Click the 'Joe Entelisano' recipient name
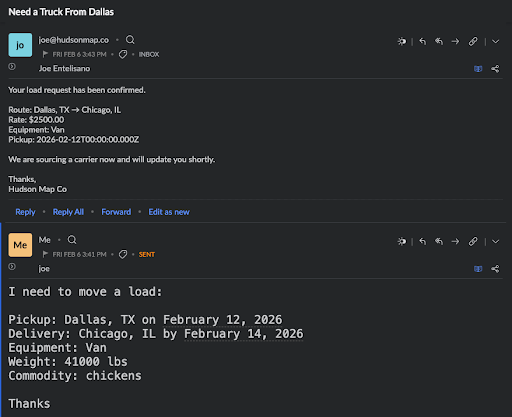The width and height of the screenshot is (512, 417). [x=64, y=69]
